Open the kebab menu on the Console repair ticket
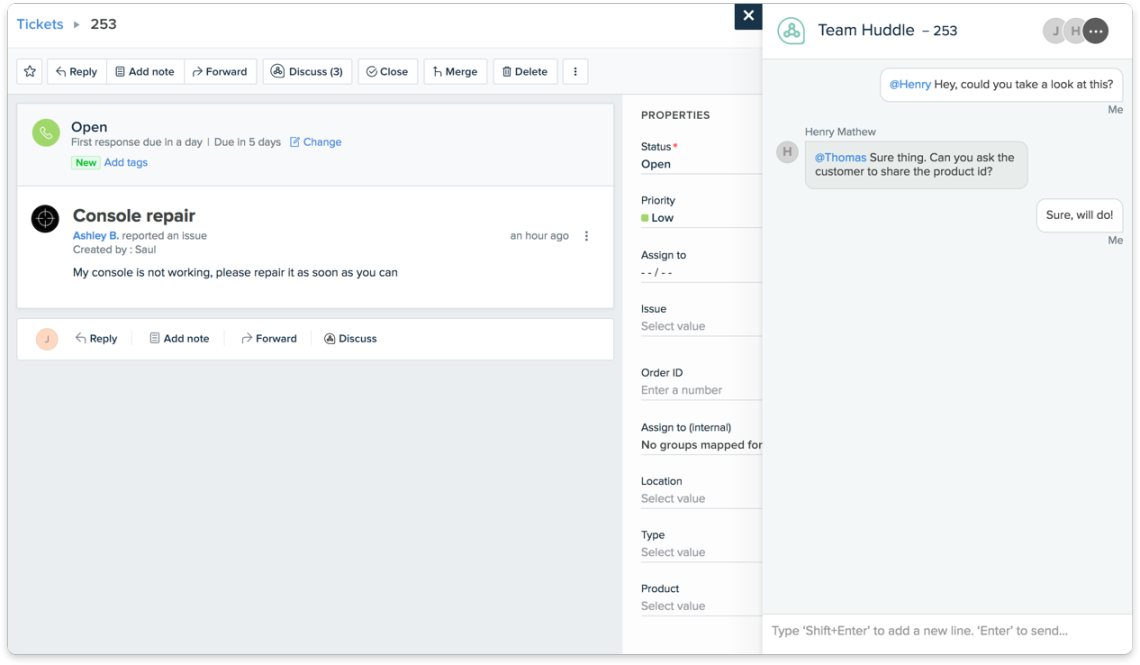The image size is (1140, 665). [x=587, y=235]
